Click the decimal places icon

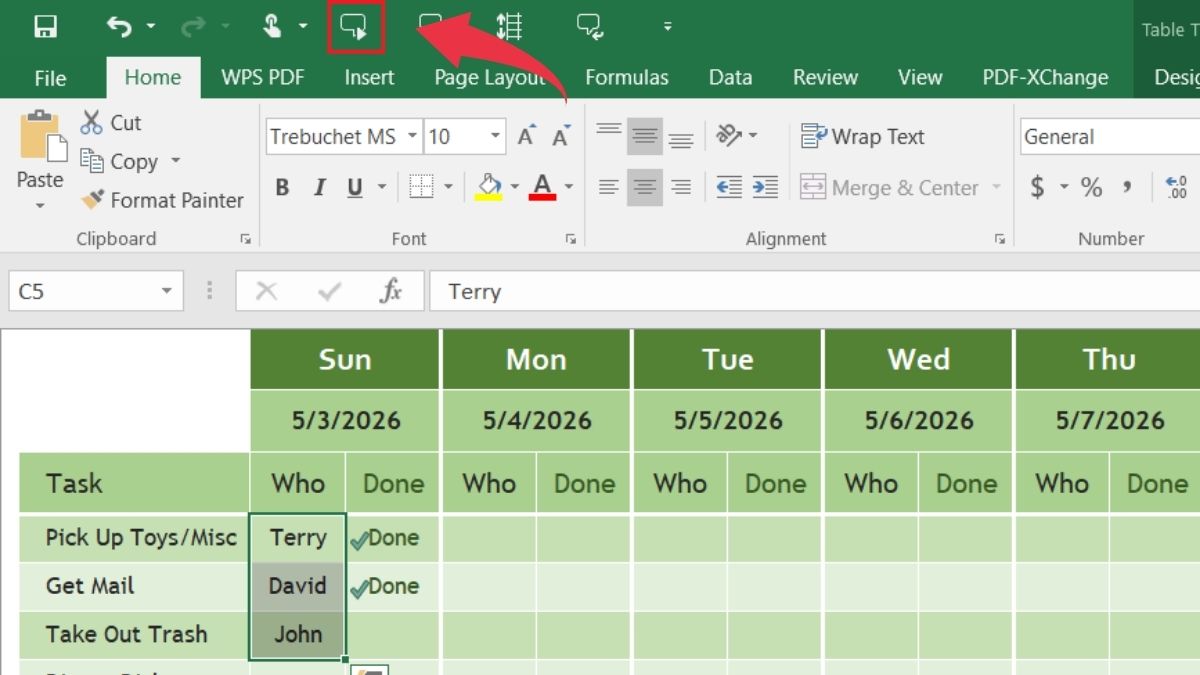click(1176, 187)
